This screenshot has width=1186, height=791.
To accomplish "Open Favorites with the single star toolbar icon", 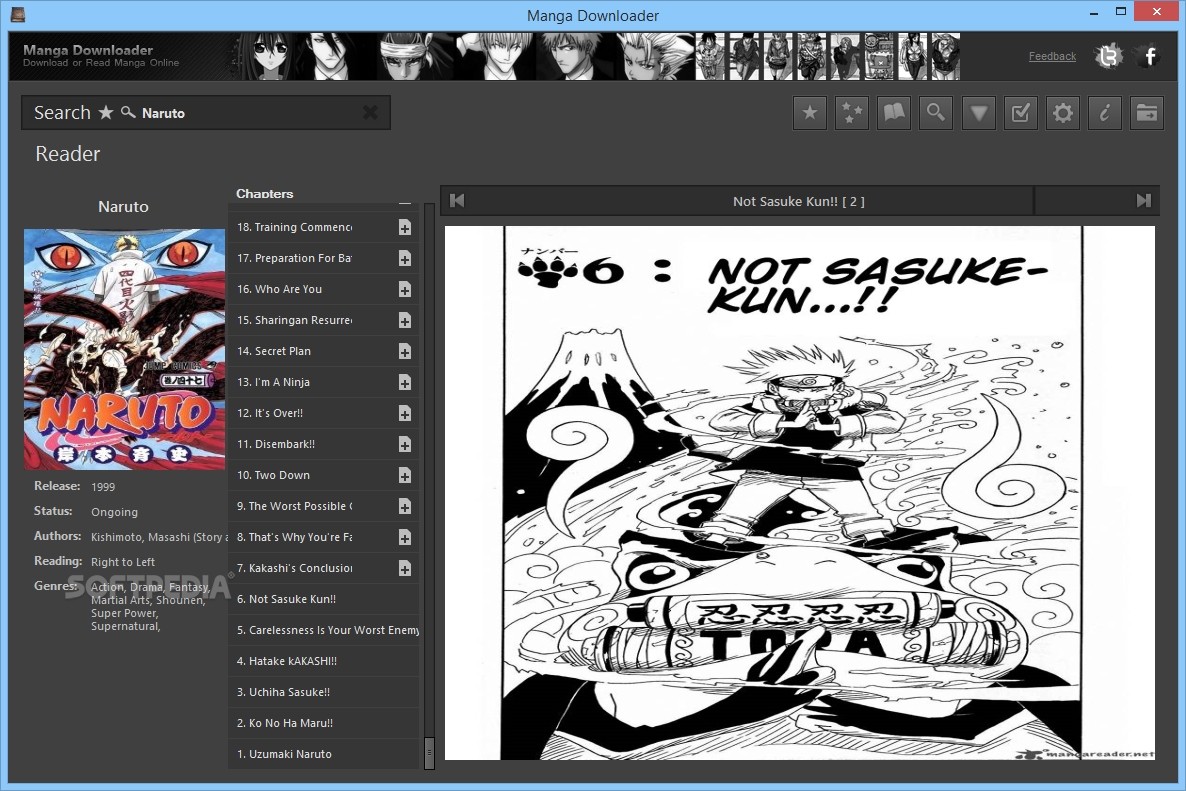I will (x=809, y=113).
